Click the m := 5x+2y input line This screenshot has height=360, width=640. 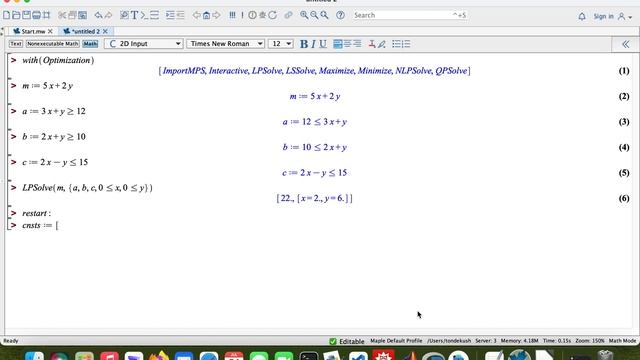(47, 86)
